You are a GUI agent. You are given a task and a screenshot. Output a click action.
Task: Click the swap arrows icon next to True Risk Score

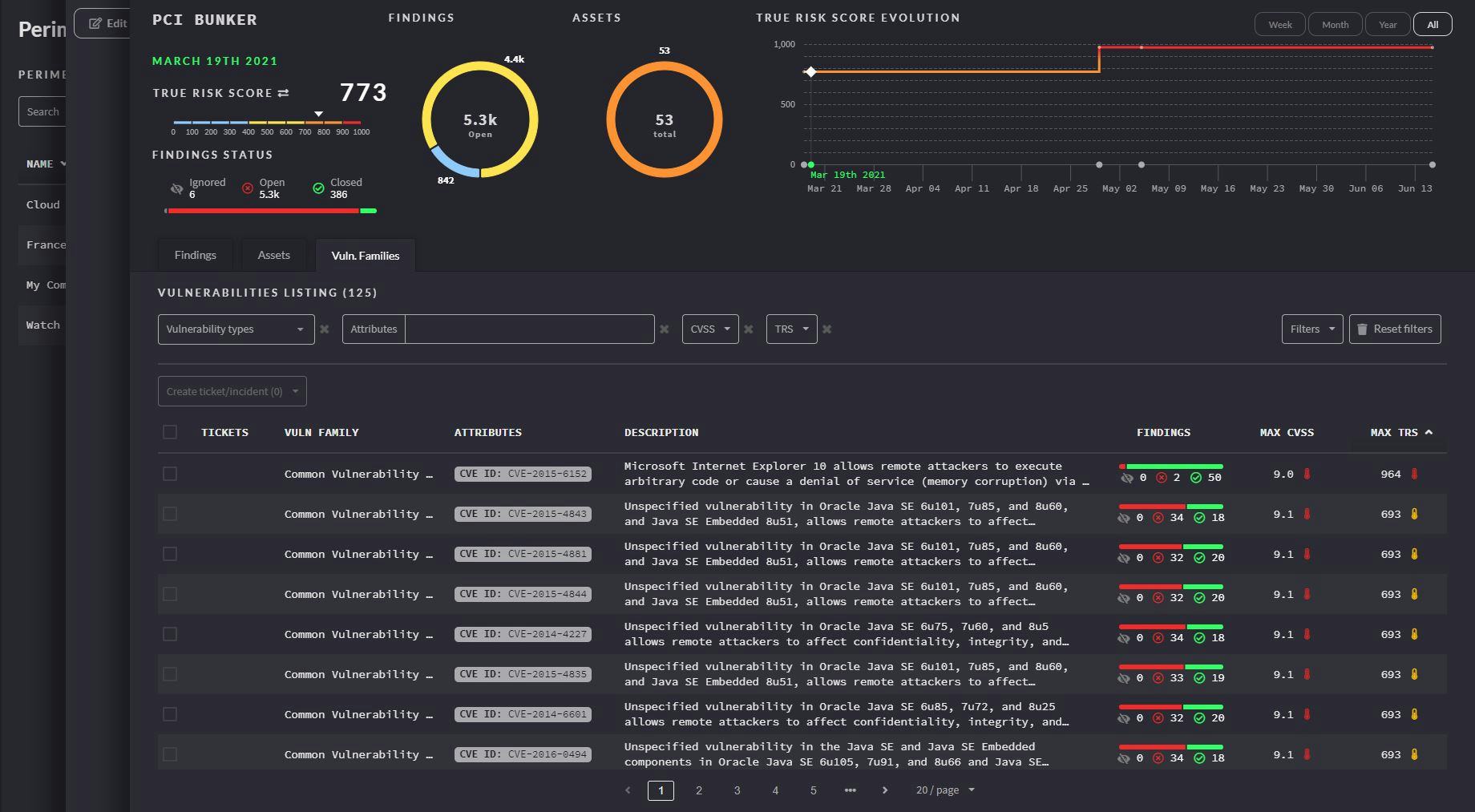283,93
